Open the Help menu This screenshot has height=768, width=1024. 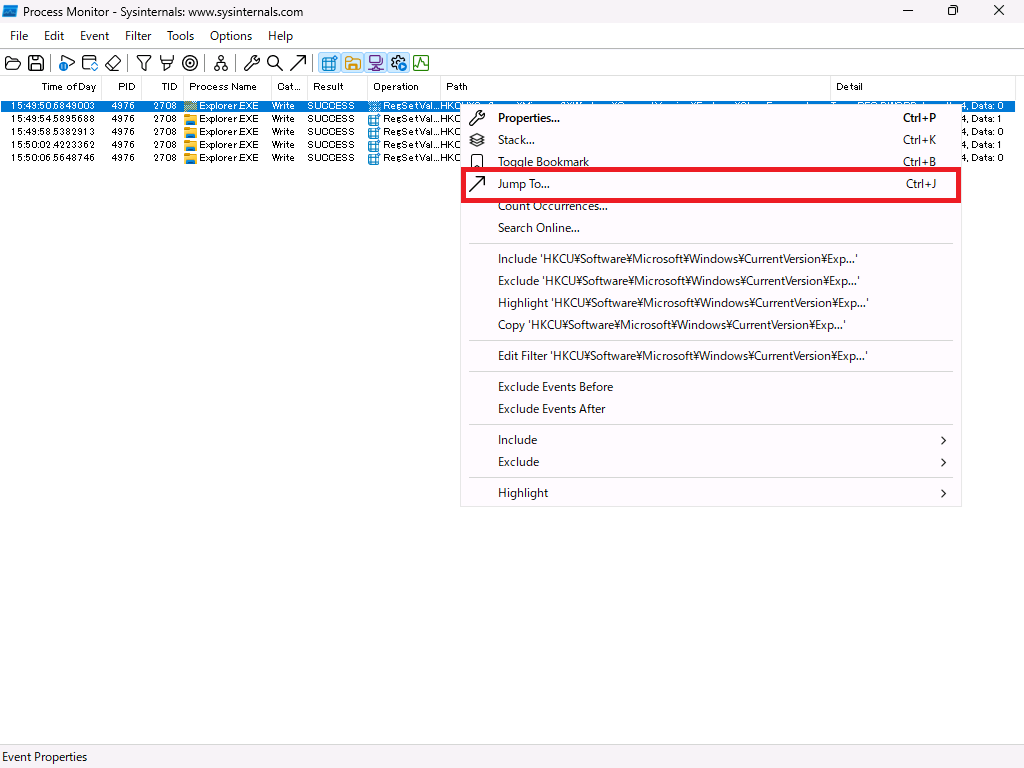pos(280,36)
